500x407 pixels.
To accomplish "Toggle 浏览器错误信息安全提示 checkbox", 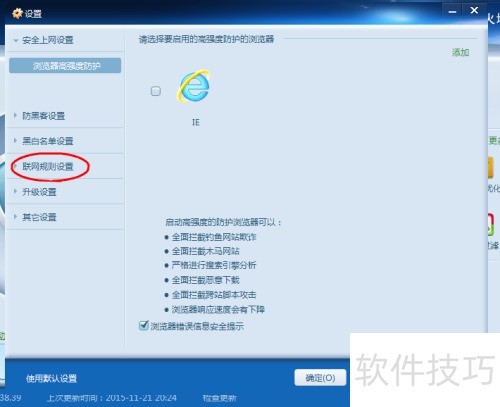I will (x=144, y=325).
